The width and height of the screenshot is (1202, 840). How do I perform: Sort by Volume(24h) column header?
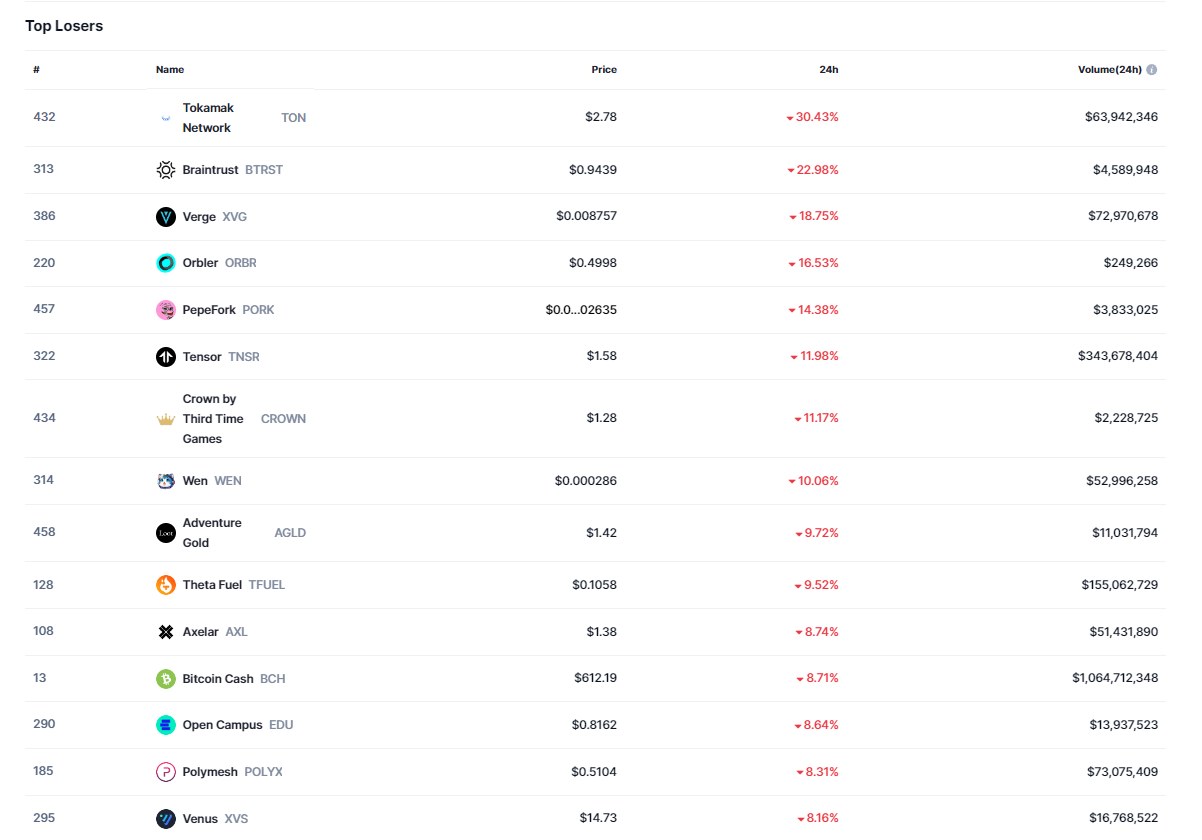pos(1110,70)
